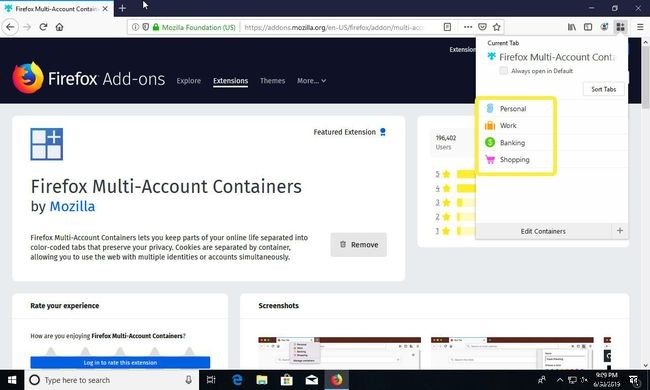Open page actions three-dot menu
This screenshot has height=390, width=650.
point(468,27)
